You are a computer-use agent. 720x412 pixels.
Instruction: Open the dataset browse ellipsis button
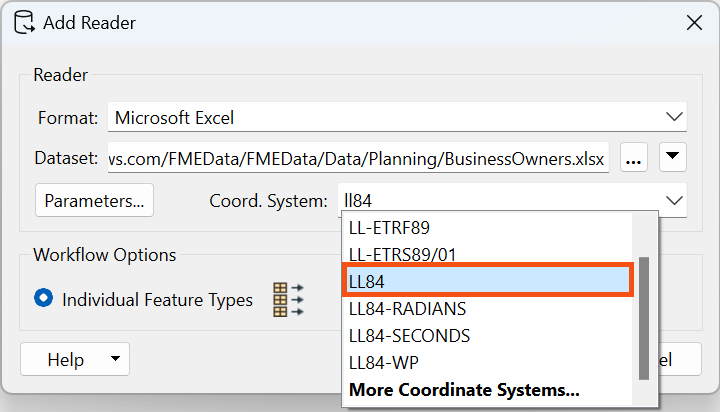(635, 158)
